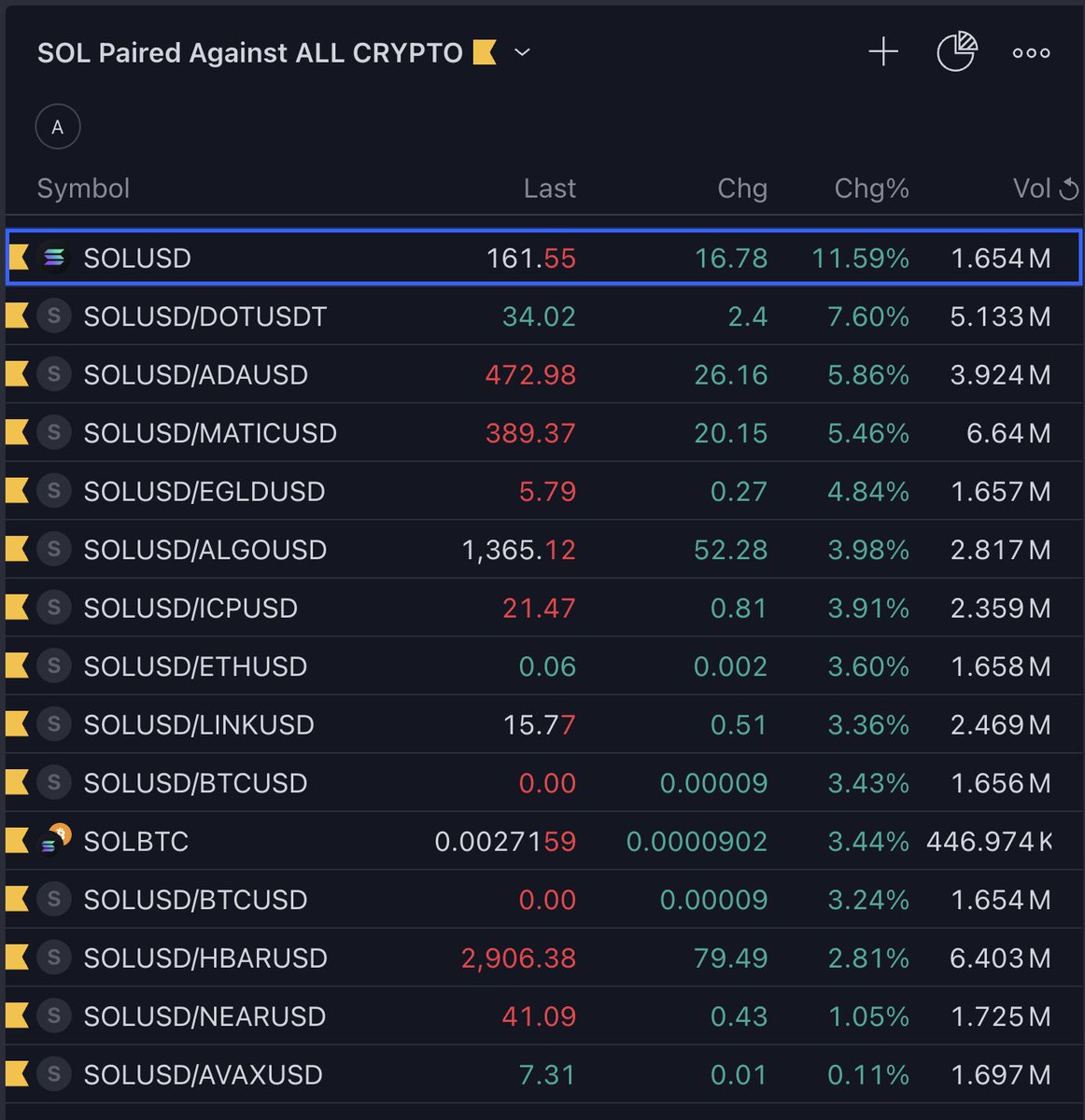This screenshot has height=1120, width=1085.
Task: Click the S symbol icon of SOLUSD/MATICUSD
Action: coord(54,432)
